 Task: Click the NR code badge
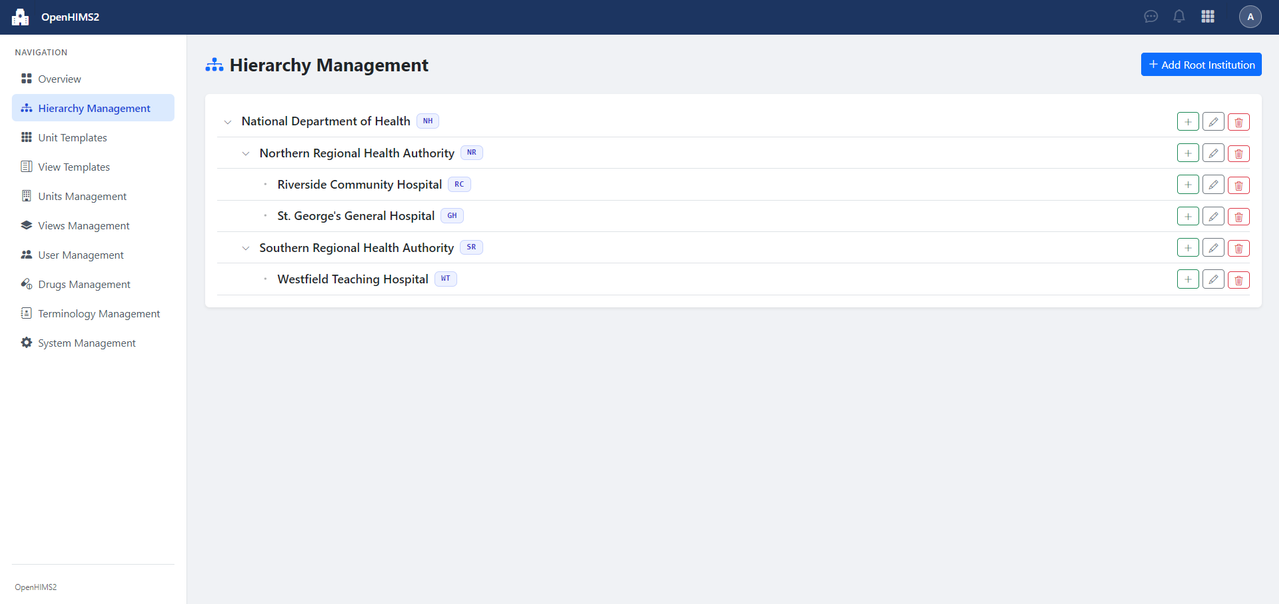point(472,153)
